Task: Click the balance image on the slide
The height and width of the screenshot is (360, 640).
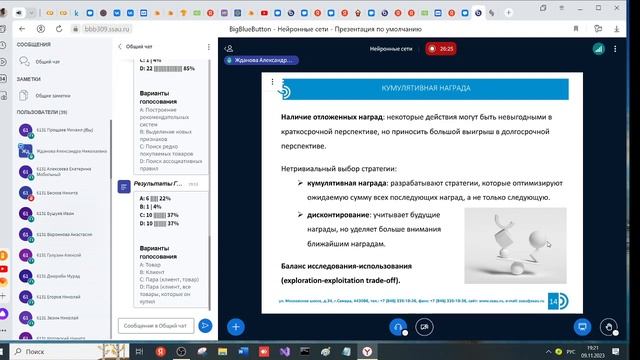Action: click(515, 245)
